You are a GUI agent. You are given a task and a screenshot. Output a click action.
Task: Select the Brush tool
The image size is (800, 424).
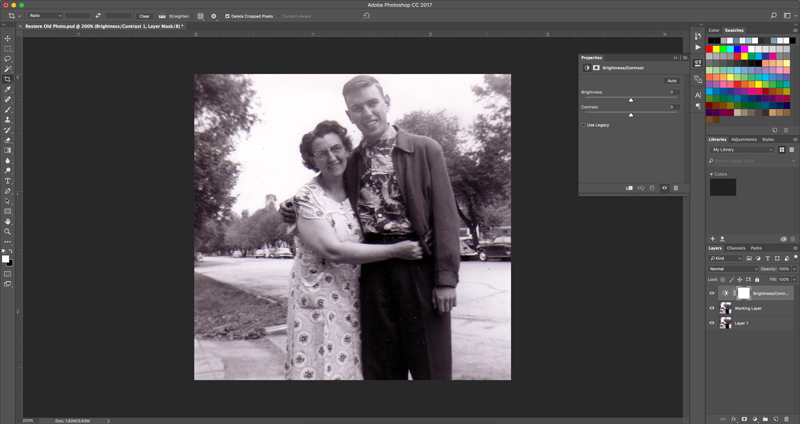8,110
